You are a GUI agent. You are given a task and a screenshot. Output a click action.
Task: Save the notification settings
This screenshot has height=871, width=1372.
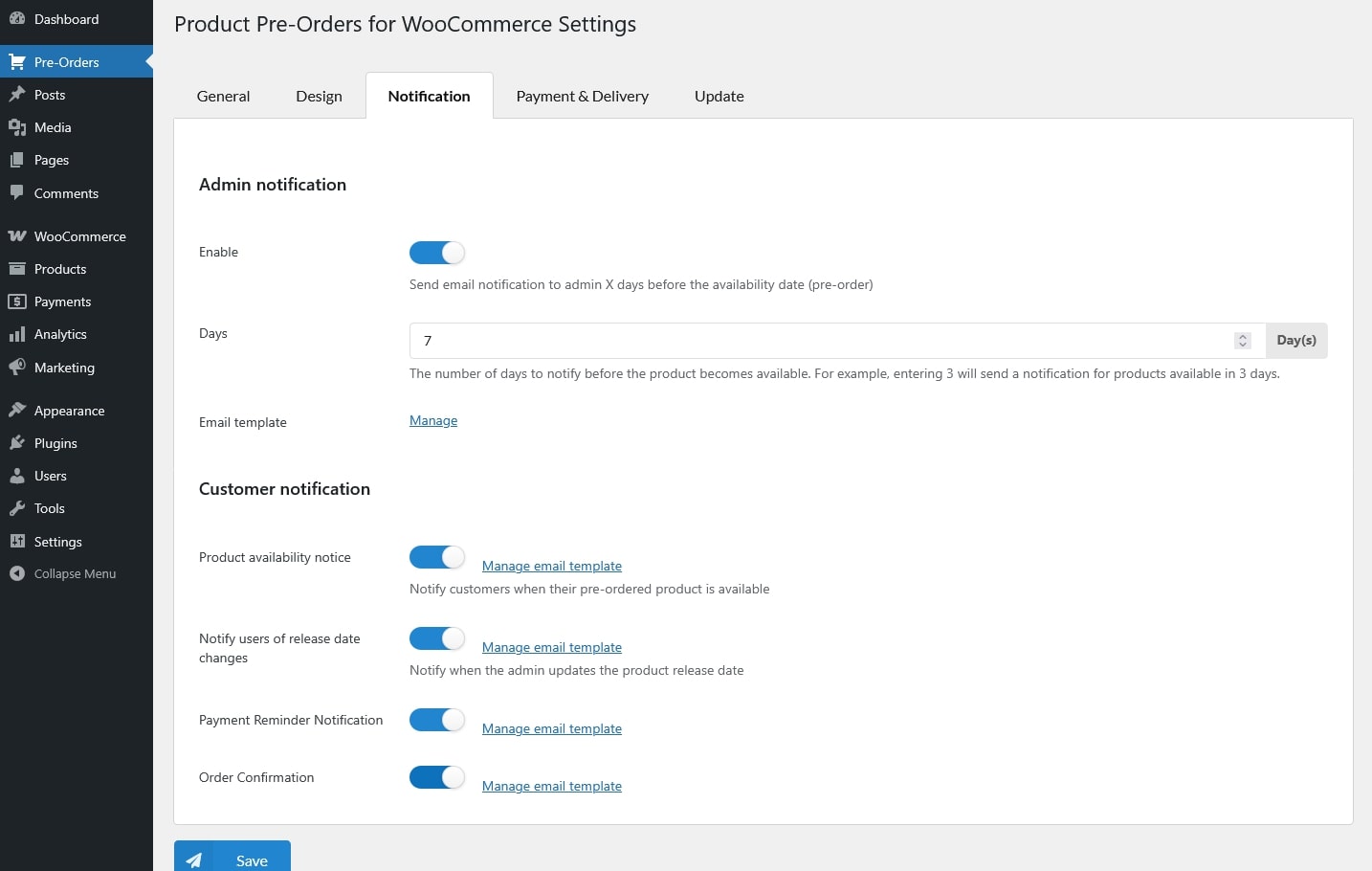[x=232, y=859]
